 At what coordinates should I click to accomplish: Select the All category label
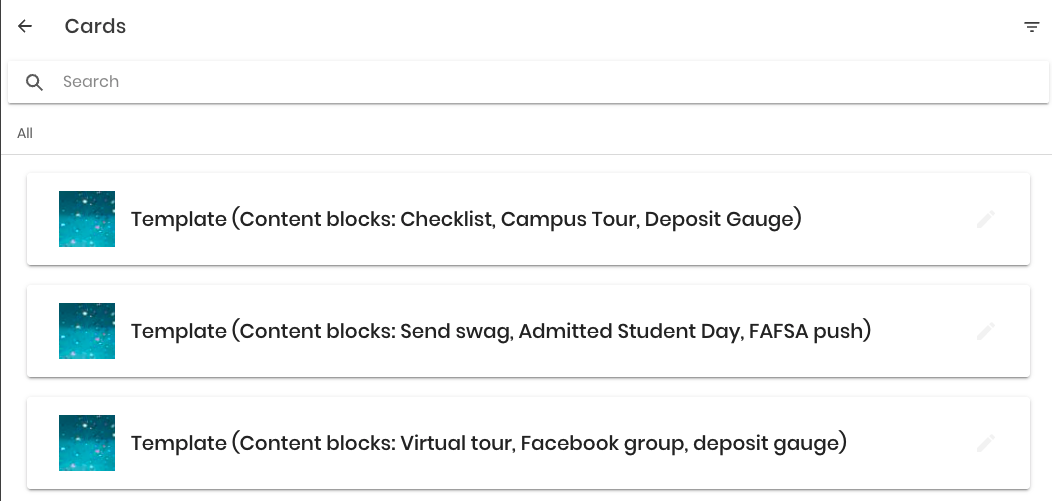(x=25, y=133)
